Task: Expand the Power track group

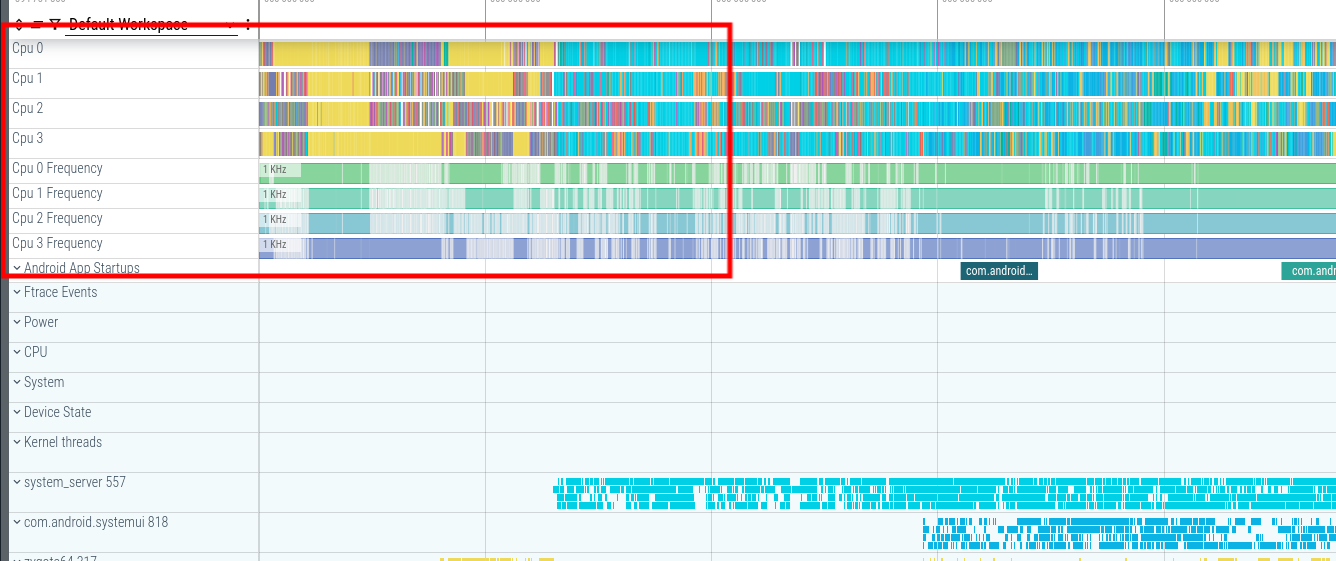Action: pos(17,323)
